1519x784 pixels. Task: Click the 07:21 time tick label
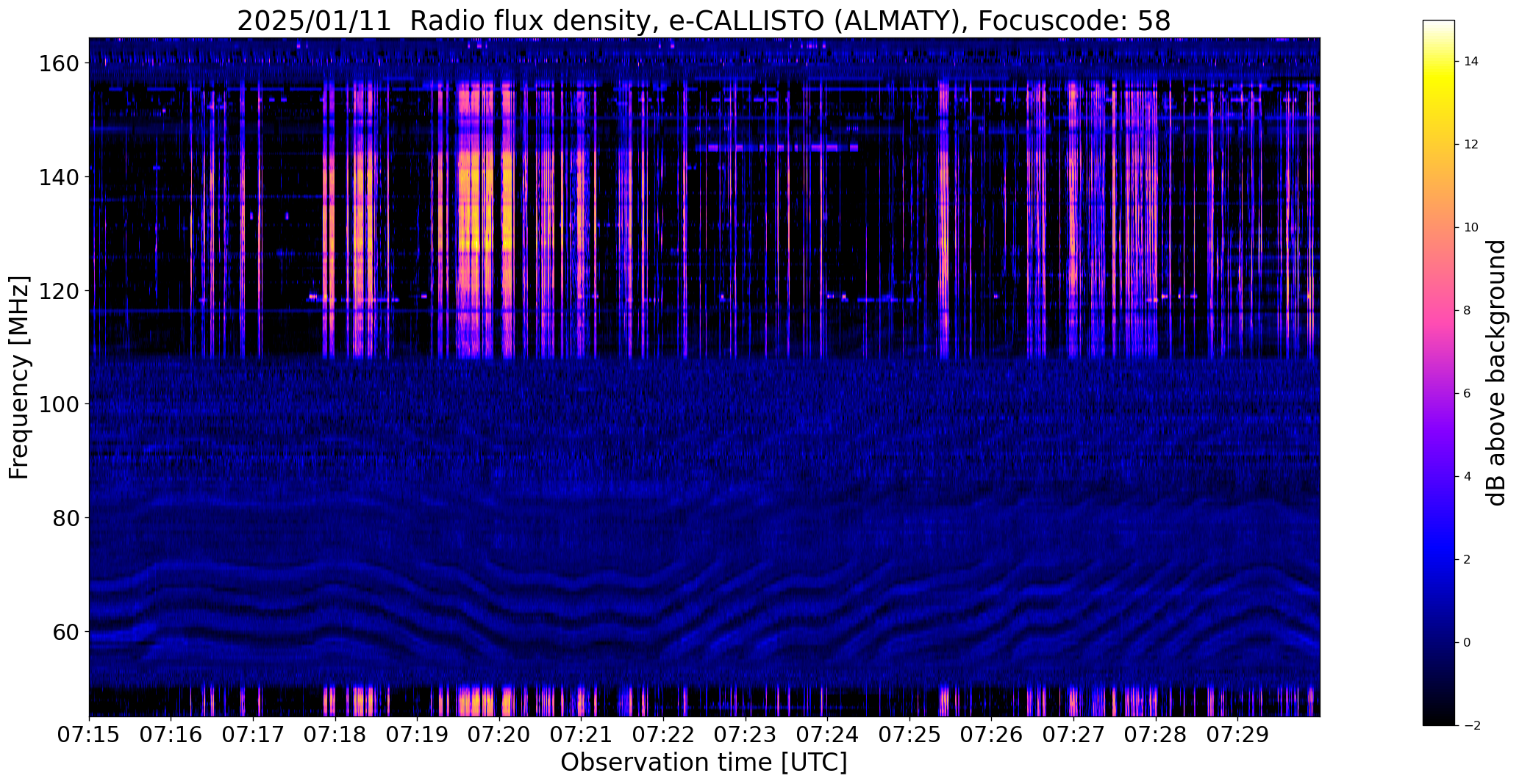coord(582,734)
